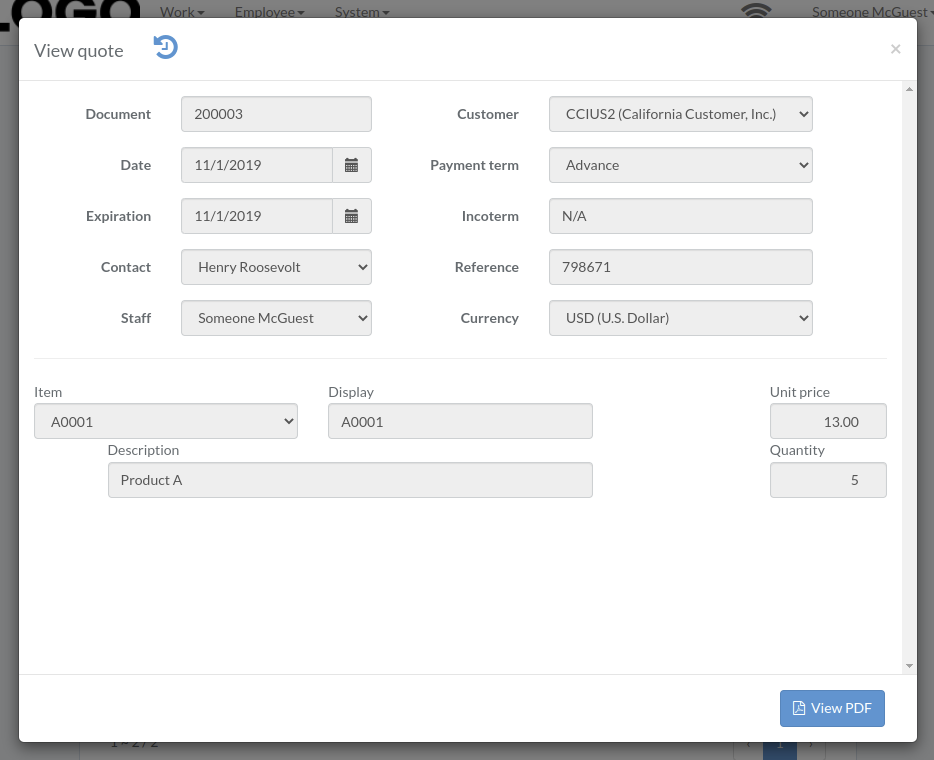Close the View quote dialog
This screenshot has width=934, height=760.
(895, 49)
